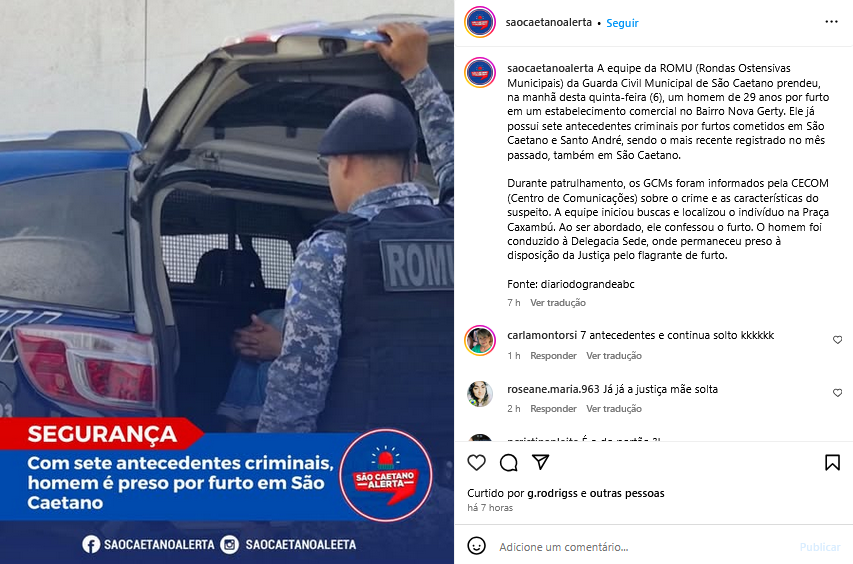Screen dimensions: 853x564
Task: Like the post with the heart icon
Action: [477, 462]
